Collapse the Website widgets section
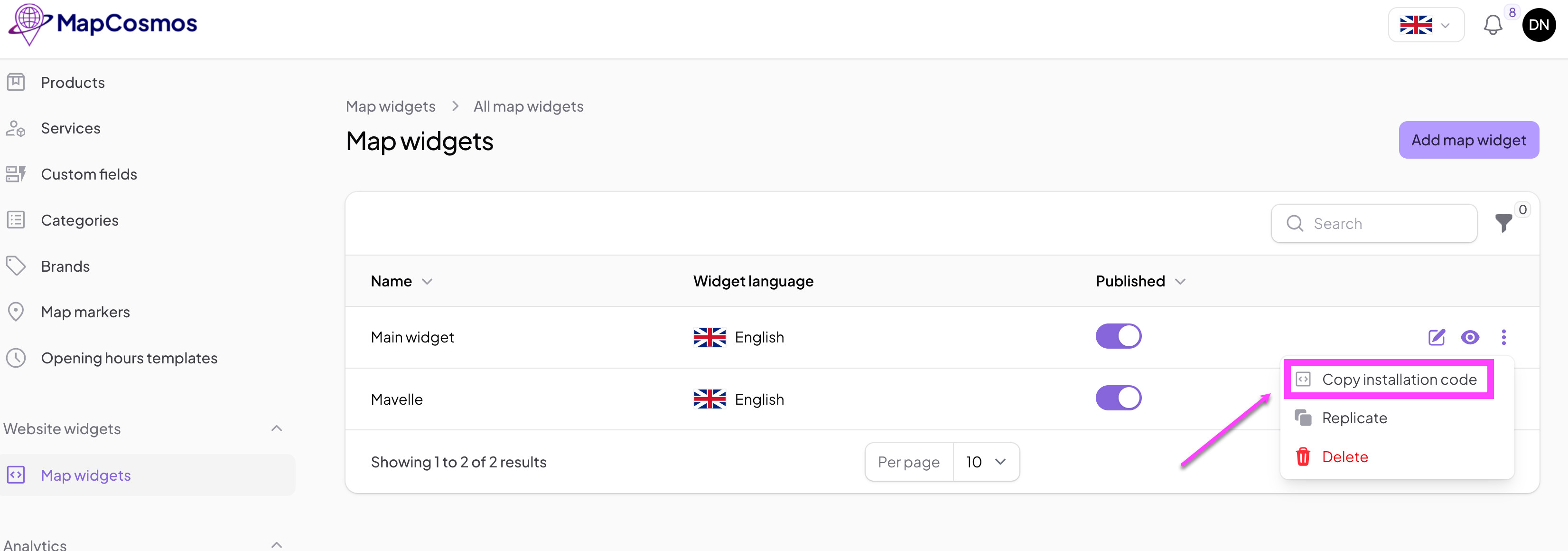 [x=276, y=428]
